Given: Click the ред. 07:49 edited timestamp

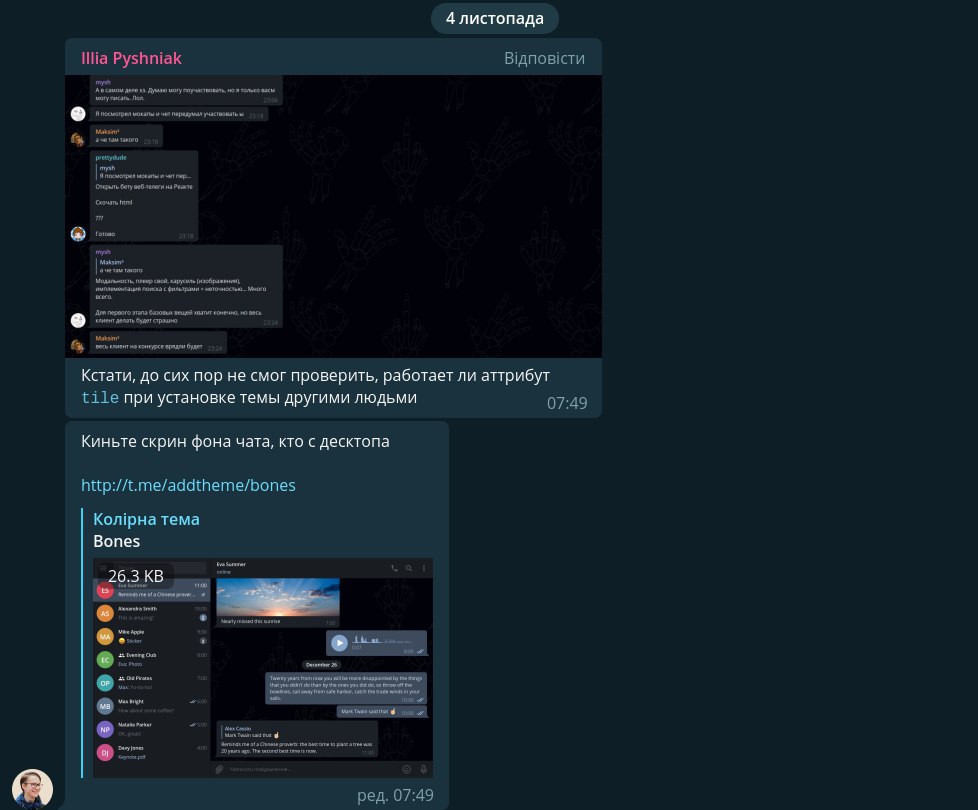Looking at the screenshot, I should tap(395, 795).
